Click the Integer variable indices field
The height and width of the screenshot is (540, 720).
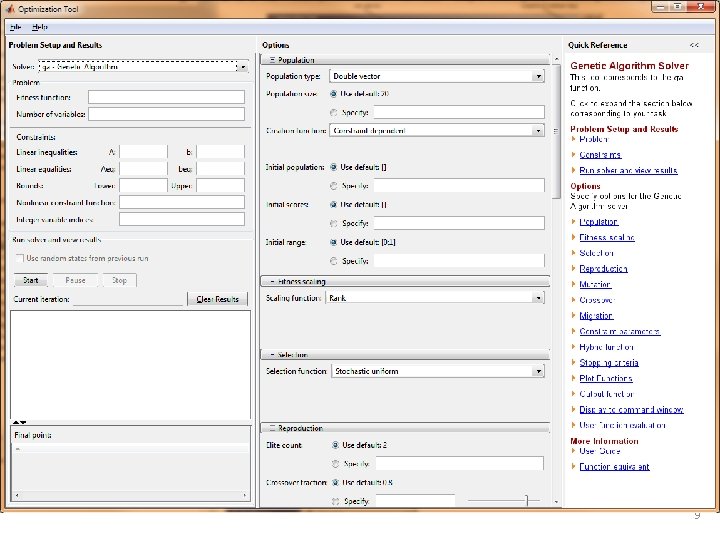click(182, 219)
